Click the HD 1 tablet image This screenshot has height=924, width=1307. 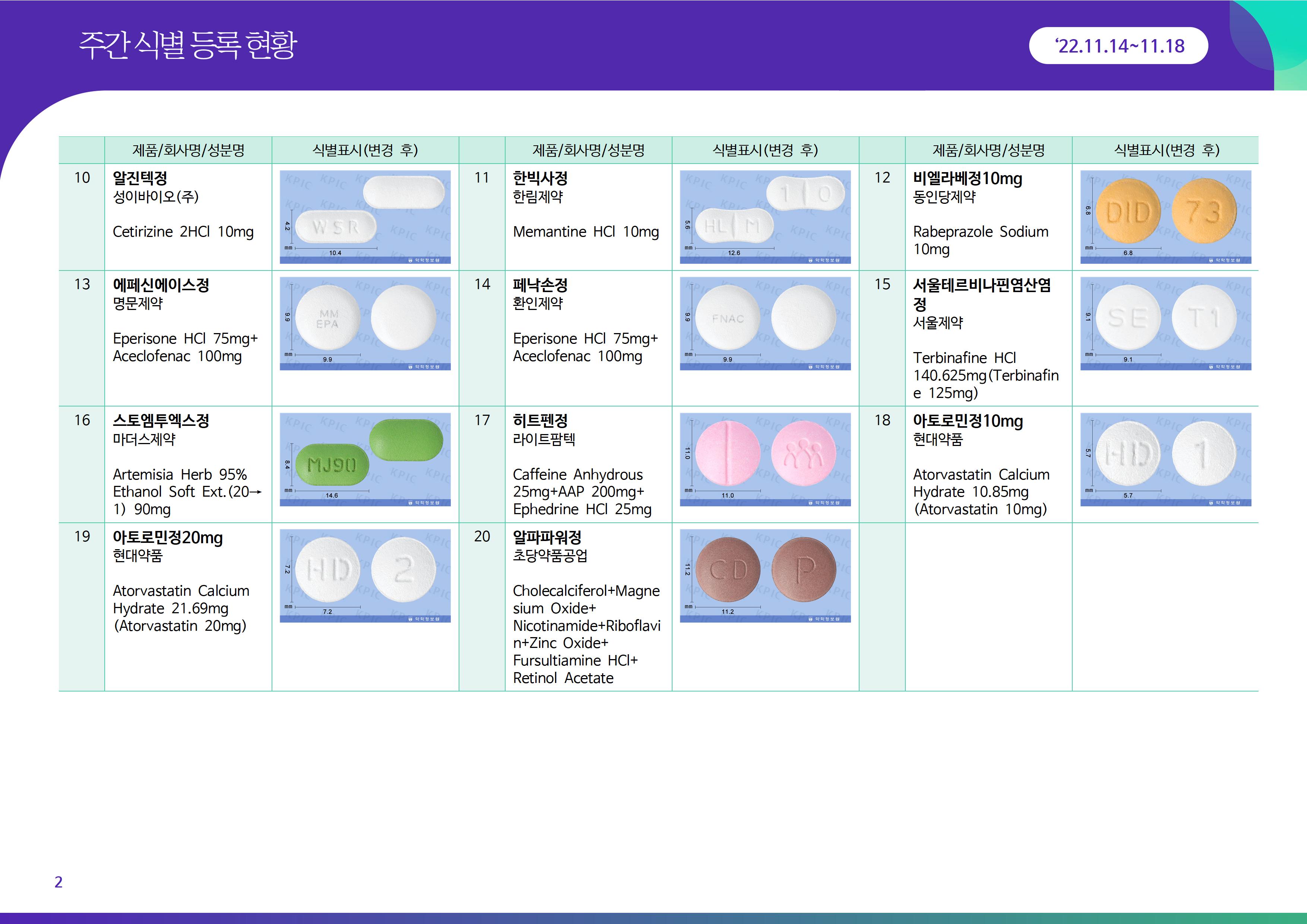pos(1165,459)
